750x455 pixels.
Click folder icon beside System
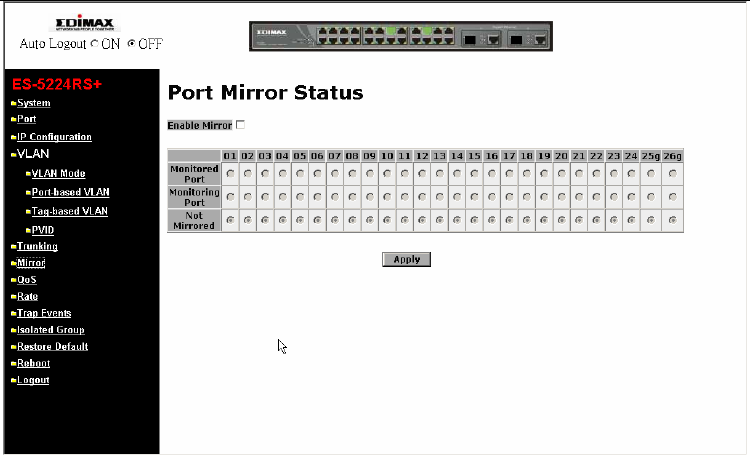click(13, 103)
